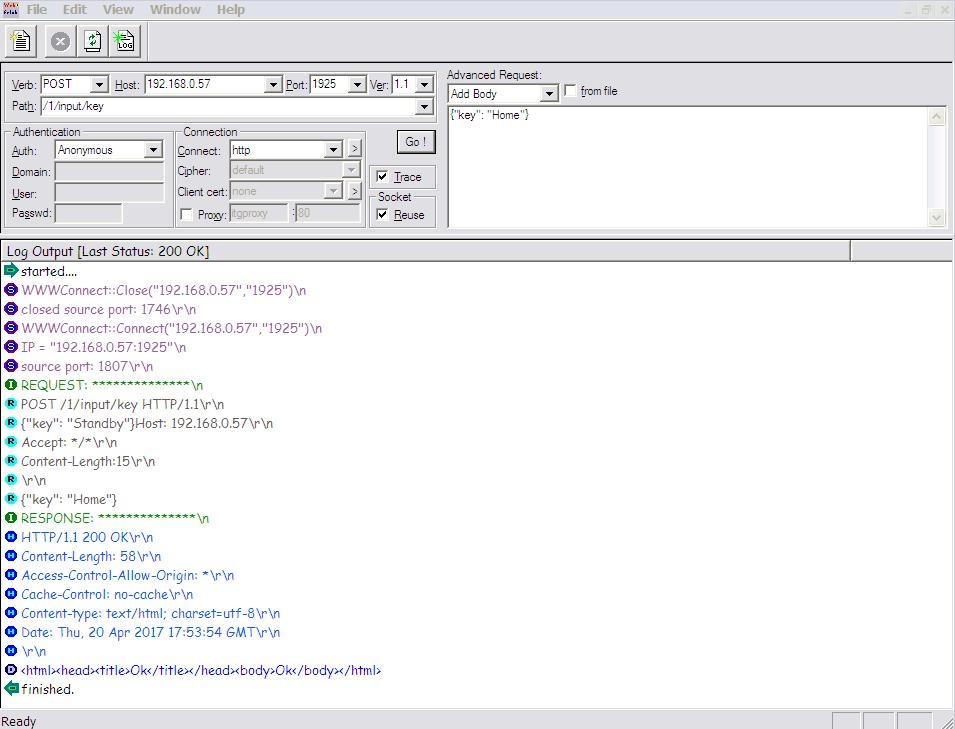Expand the Verb dropdown showing POST
Screen dimensions: 955x729
(x=98, y=85)
